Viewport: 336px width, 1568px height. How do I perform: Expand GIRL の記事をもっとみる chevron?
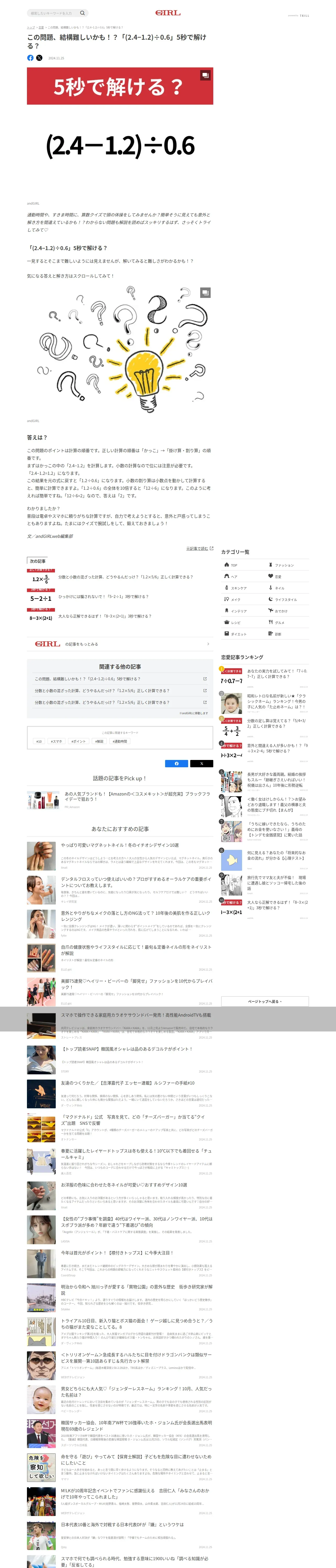208,644
